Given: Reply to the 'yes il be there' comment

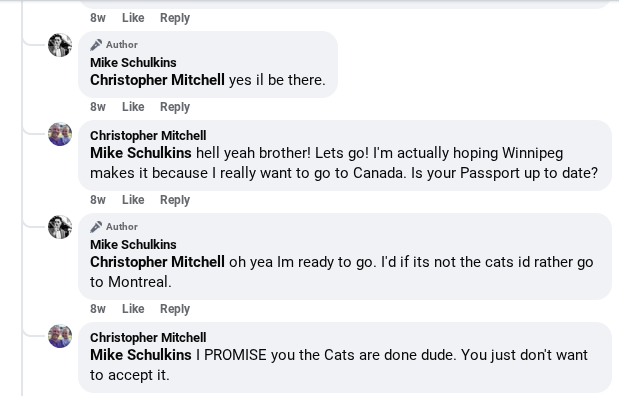Looking at the screenshot, I should click(175, 107).
